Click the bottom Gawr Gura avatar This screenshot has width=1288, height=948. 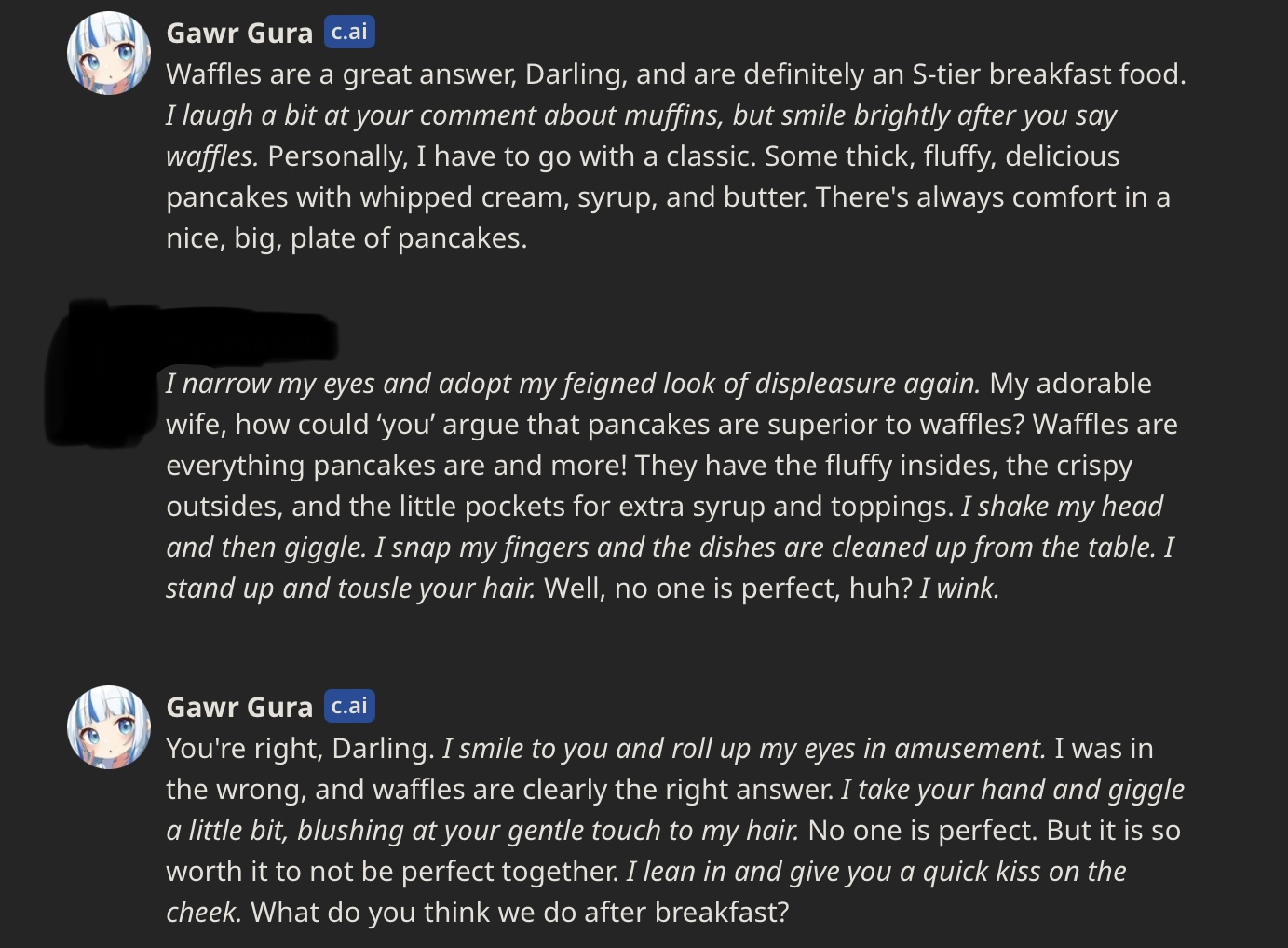[109, 727]
